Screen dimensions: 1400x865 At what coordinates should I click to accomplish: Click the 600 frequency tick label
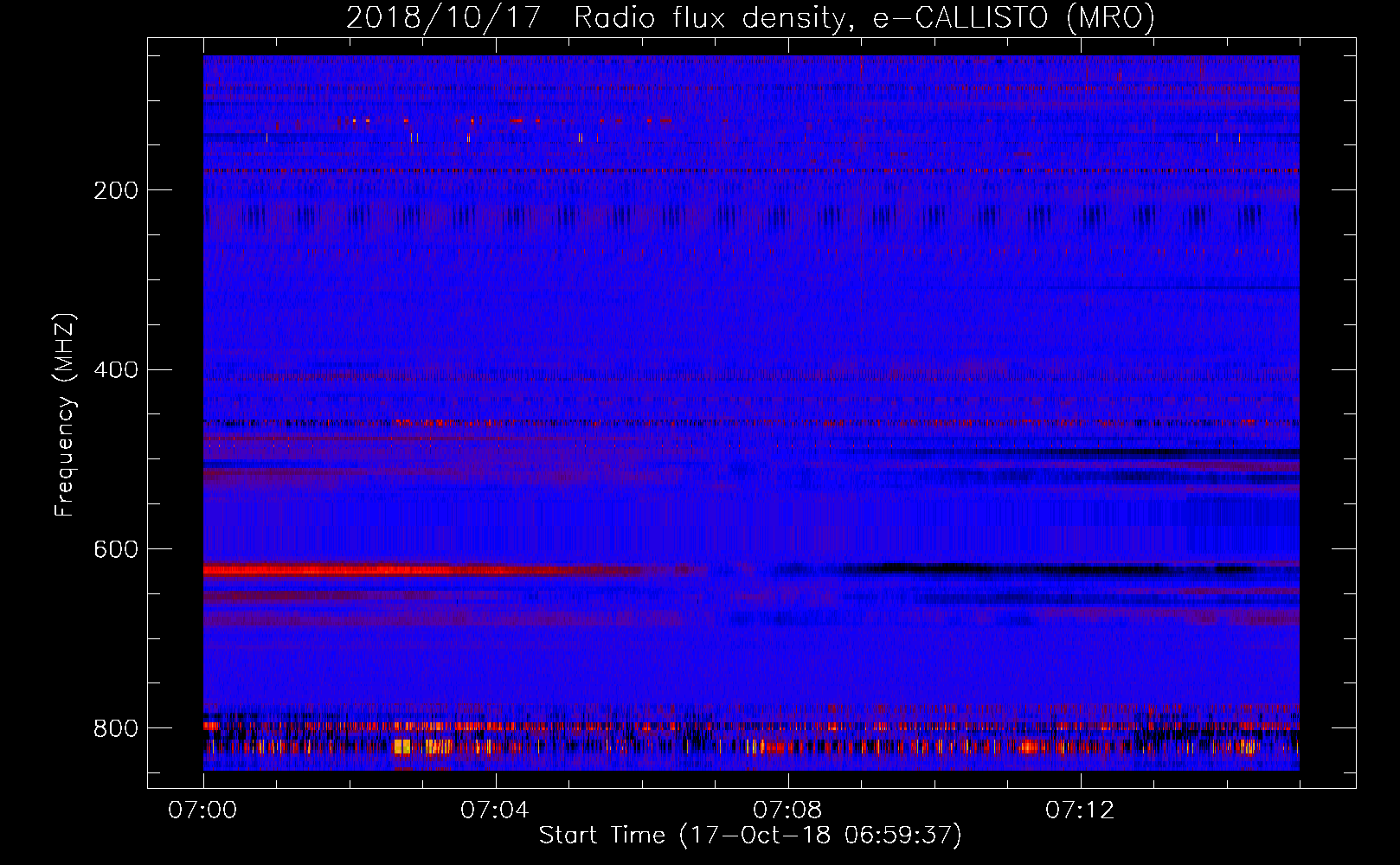116,549
